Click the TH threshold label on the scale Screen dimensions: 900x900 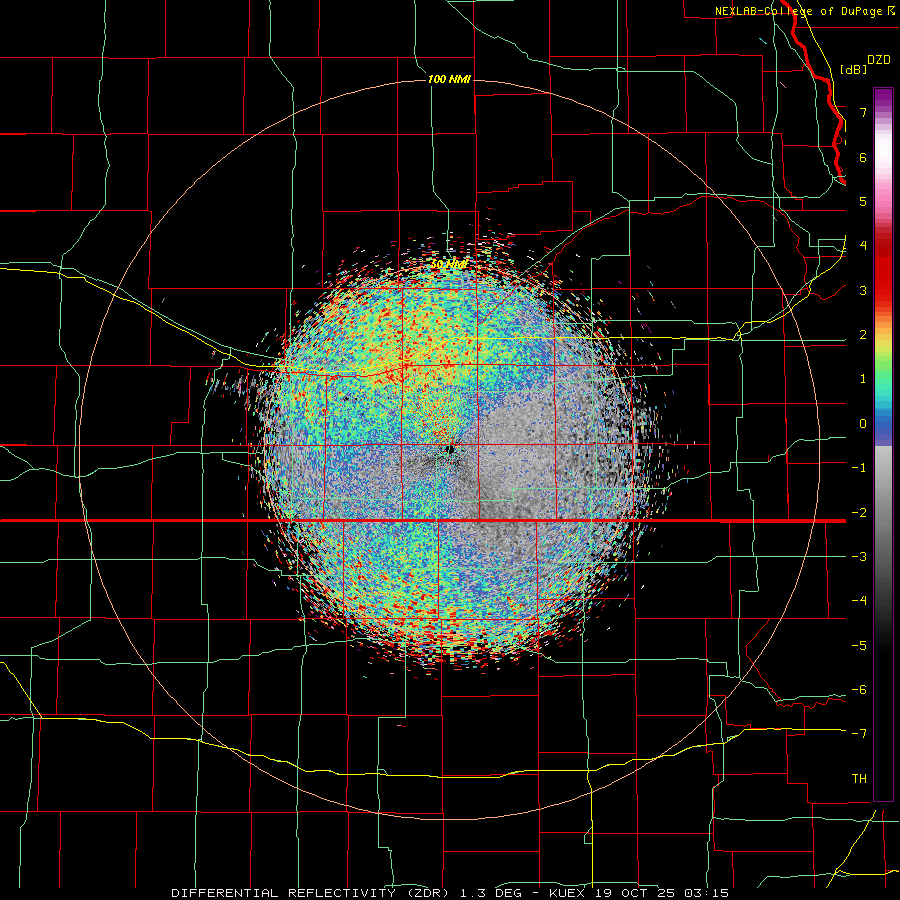click(x=859, y=779)
